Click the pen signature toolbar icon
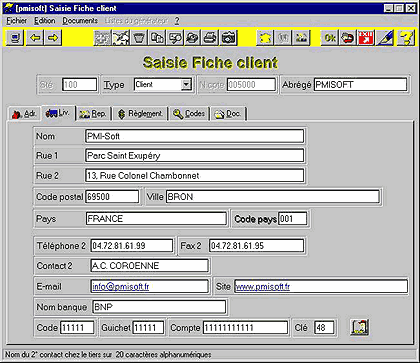The image size is (420, 363). click(x=385, y=38)
